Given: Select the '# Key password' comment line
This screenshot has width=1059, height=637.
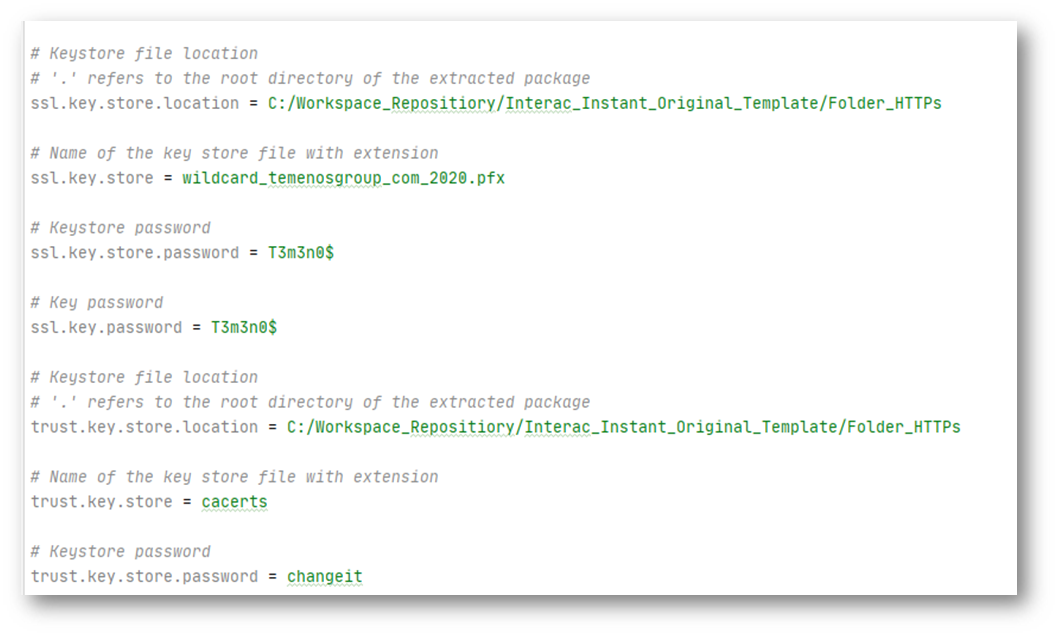Looking at the screenshot, I should 97,303.
